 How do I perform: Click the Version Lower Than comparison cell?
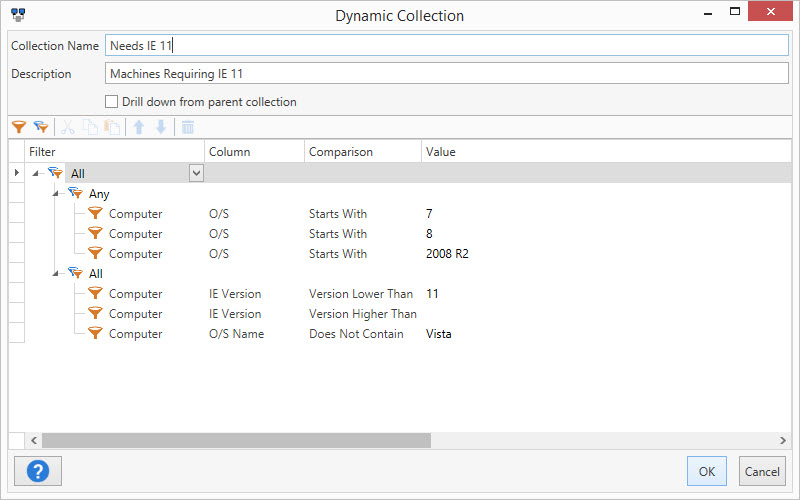click(x=361, y=293)
